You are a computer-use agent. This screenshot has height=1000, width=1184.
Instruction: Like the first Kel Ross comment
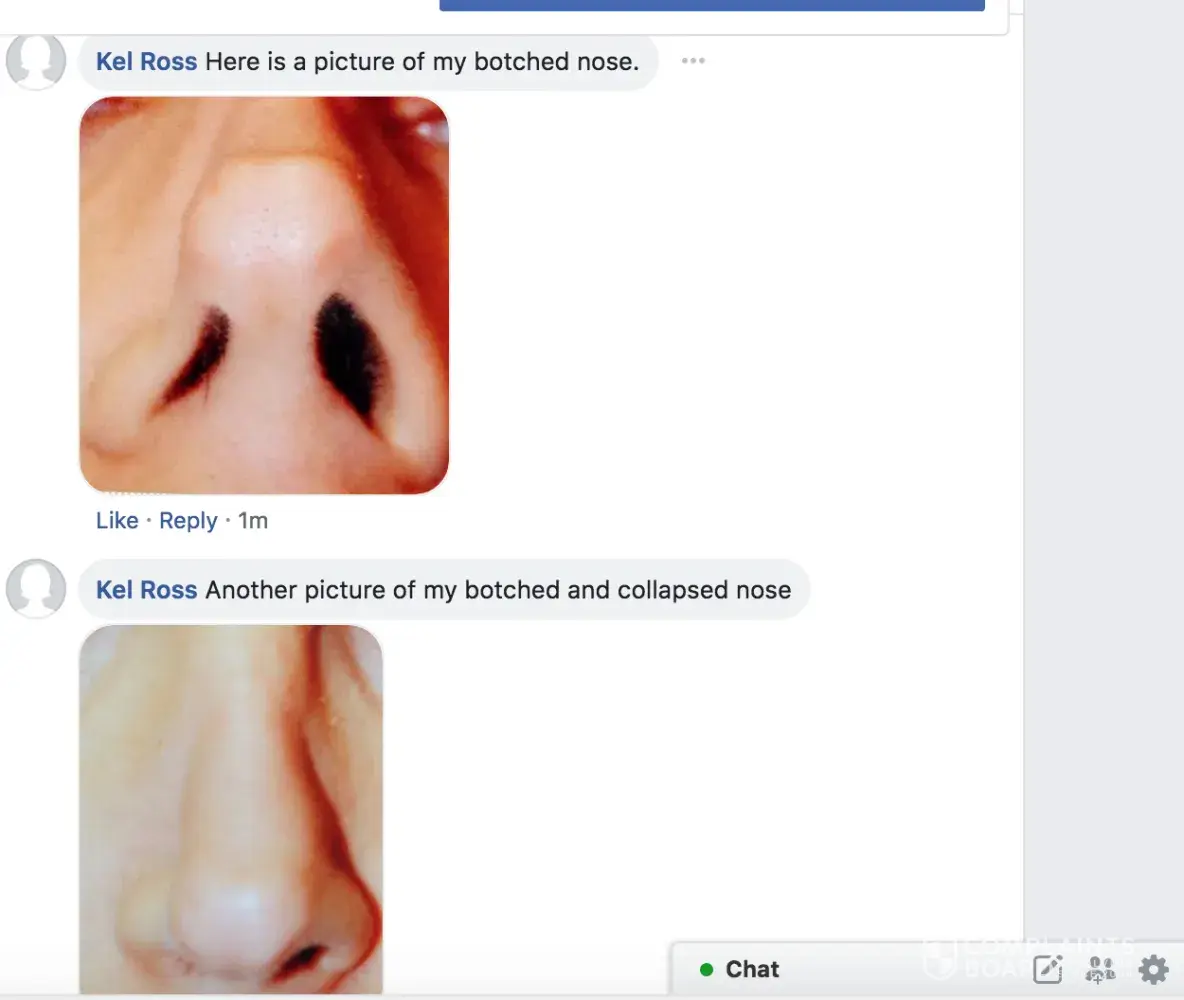click(x=117, y=521)
